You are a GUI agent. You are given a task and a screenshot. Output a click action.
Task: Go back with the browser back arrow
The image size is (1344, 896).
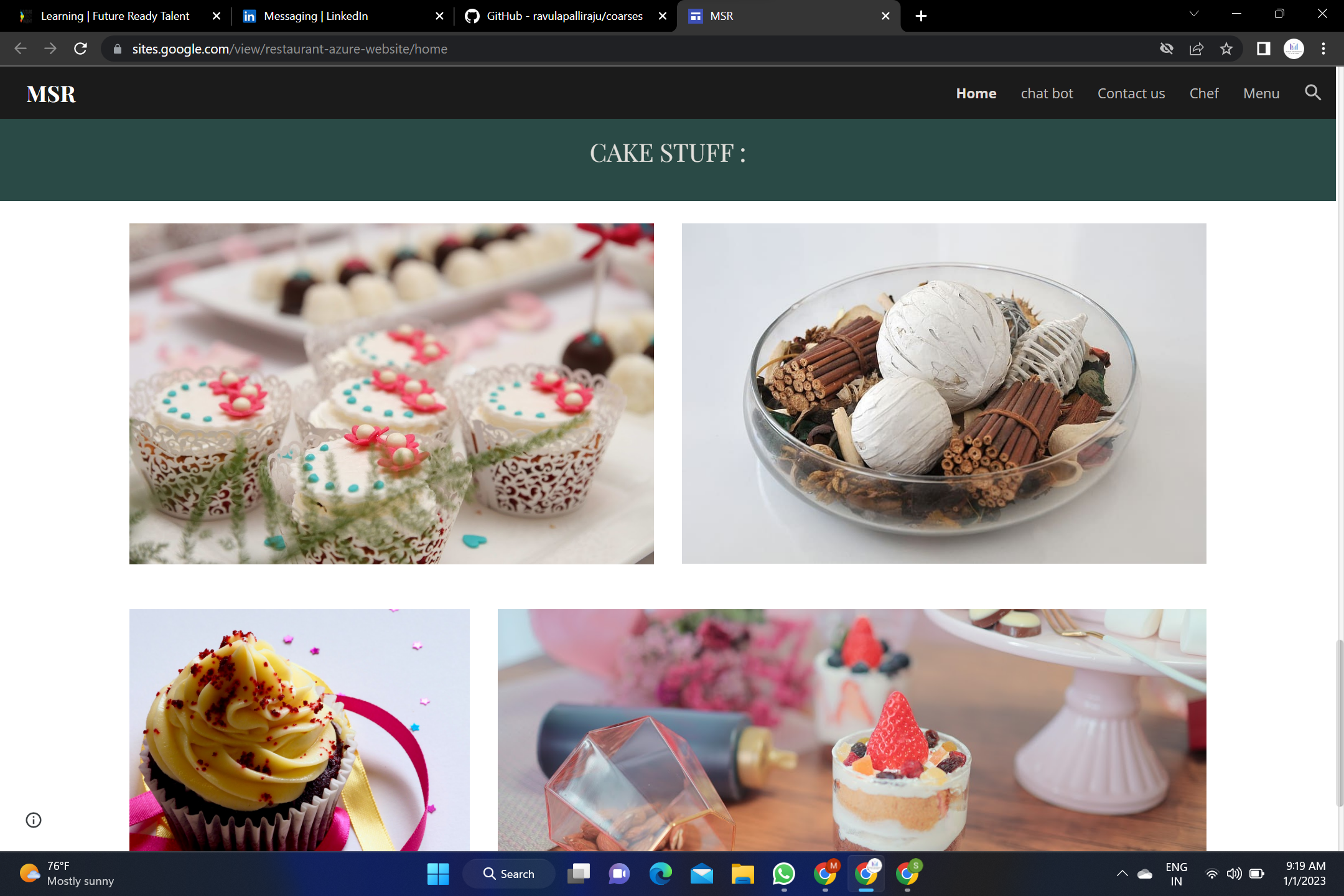(20, 49)
